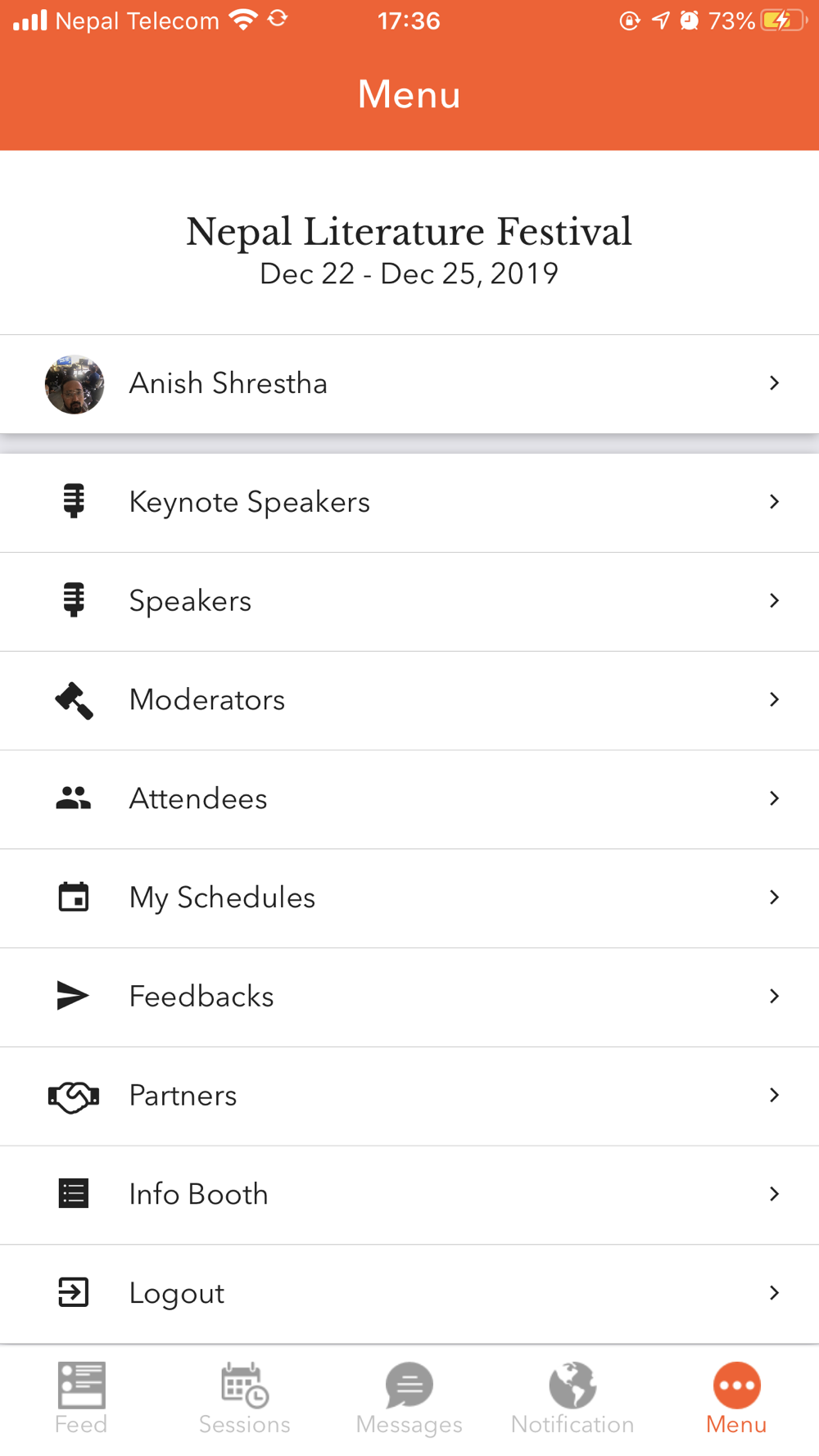Tap the Keynote Speakers microphone icon

coord(74,501)
